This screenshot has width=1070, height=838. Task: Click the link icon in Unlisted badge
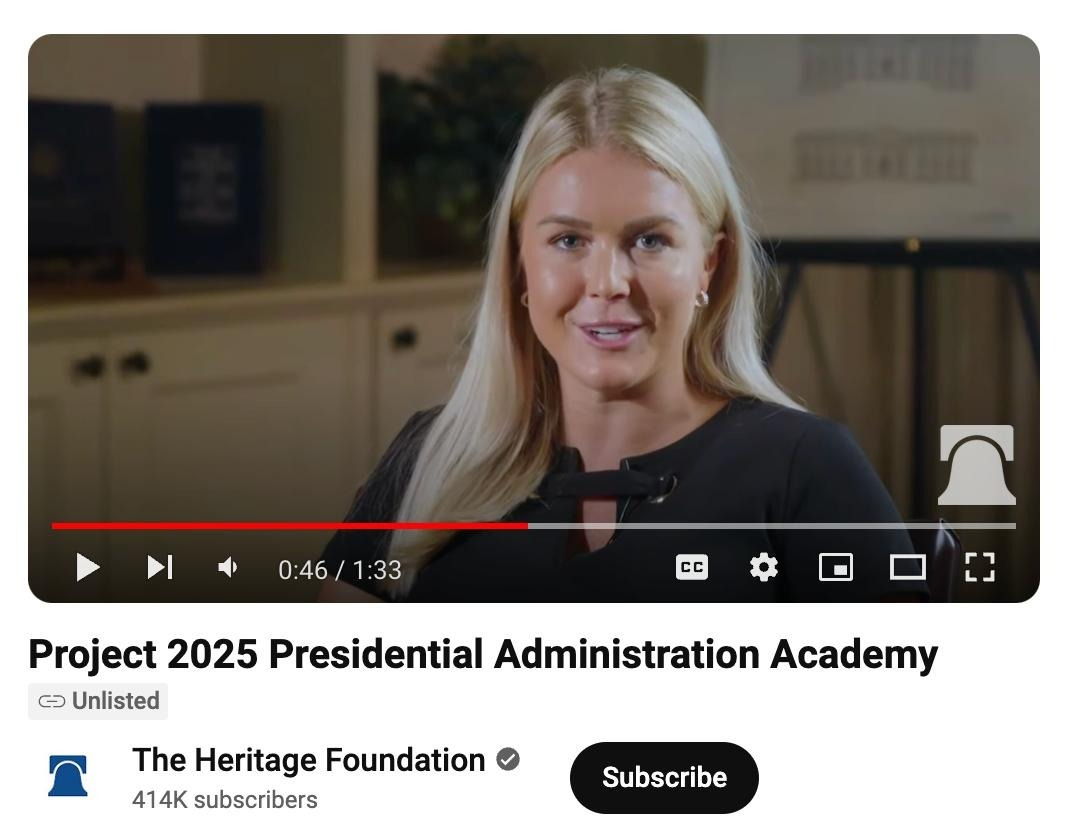(x=52, y=701)
